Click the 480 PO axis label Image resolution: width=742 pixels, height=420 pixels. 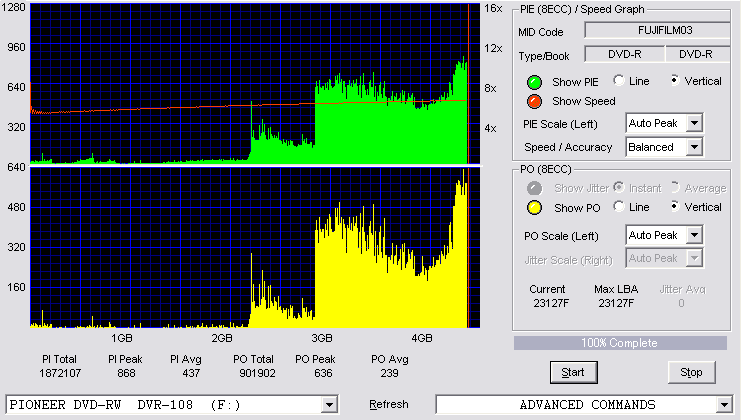click(16, 207)
